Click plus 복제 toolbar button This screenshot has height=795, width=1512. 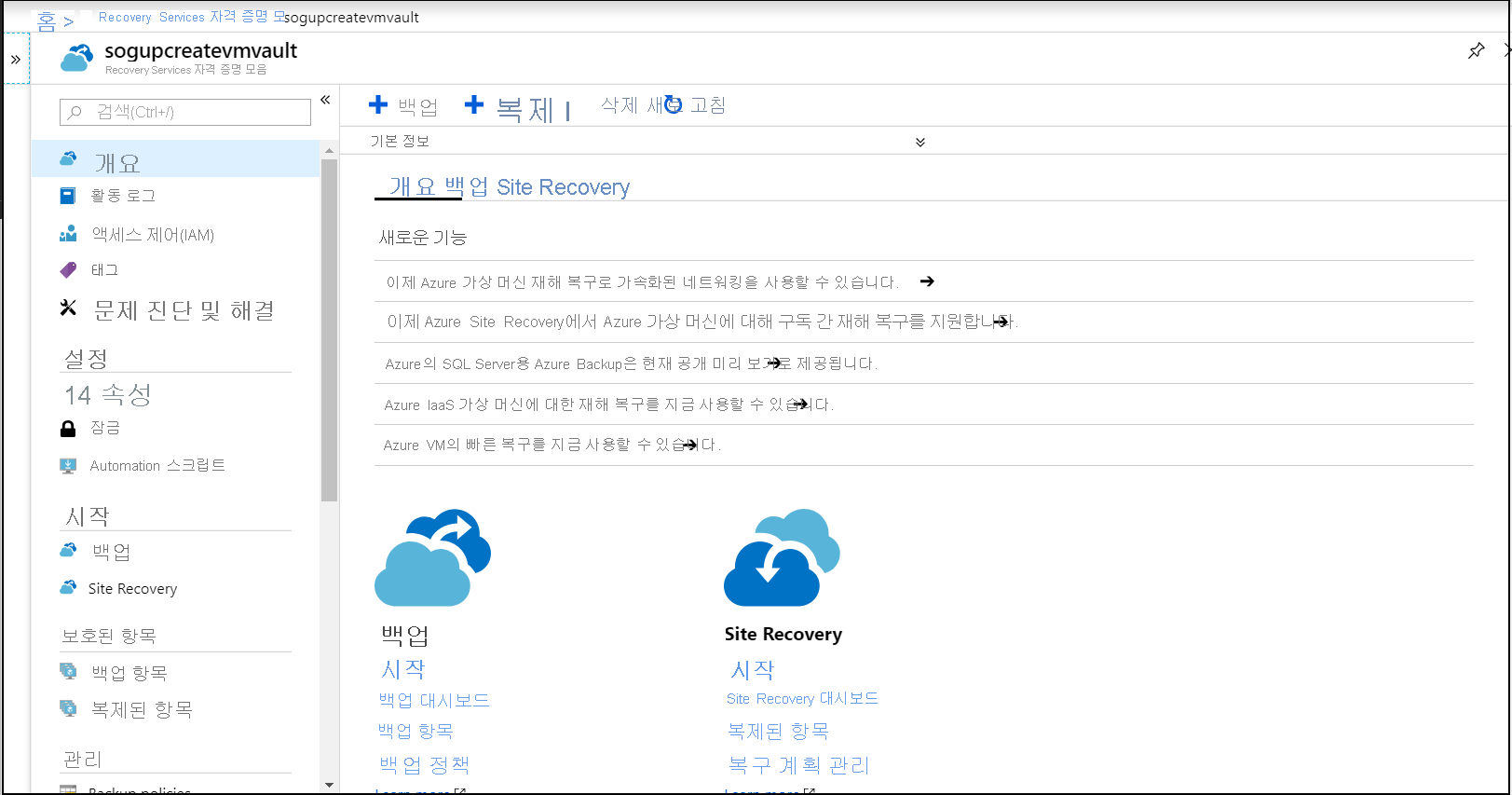pos(511,108)
